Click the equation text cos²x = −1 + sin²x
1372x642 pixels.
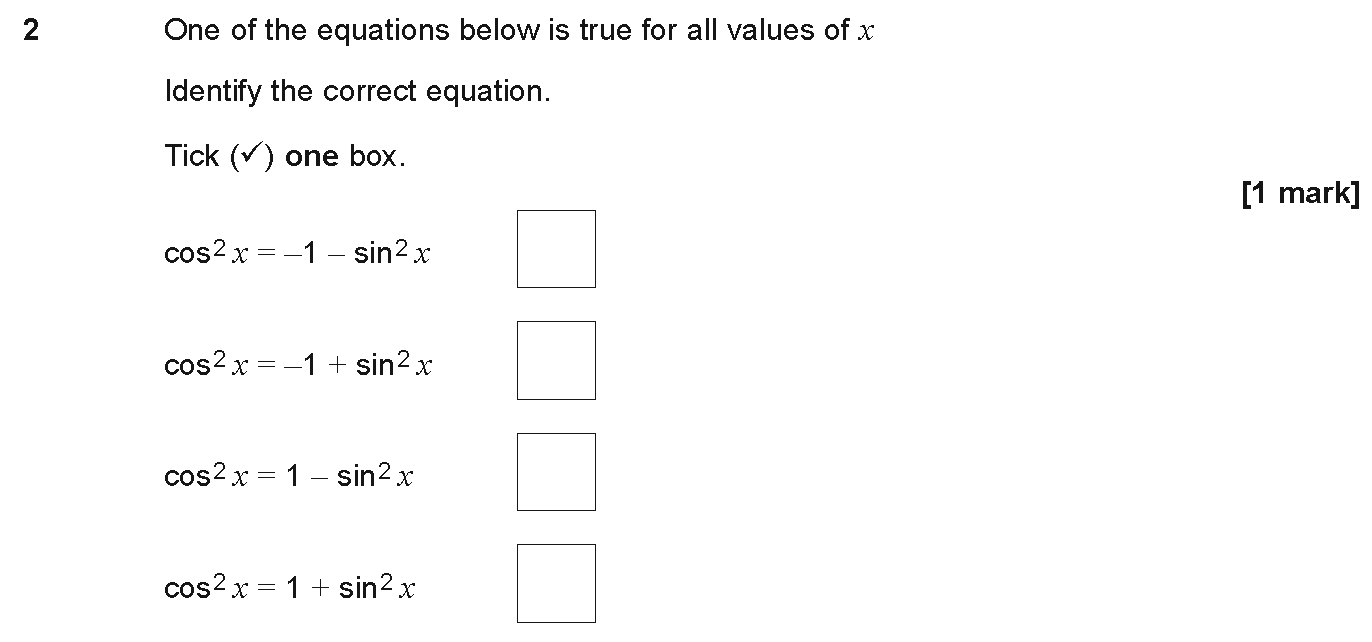(298, 365)
